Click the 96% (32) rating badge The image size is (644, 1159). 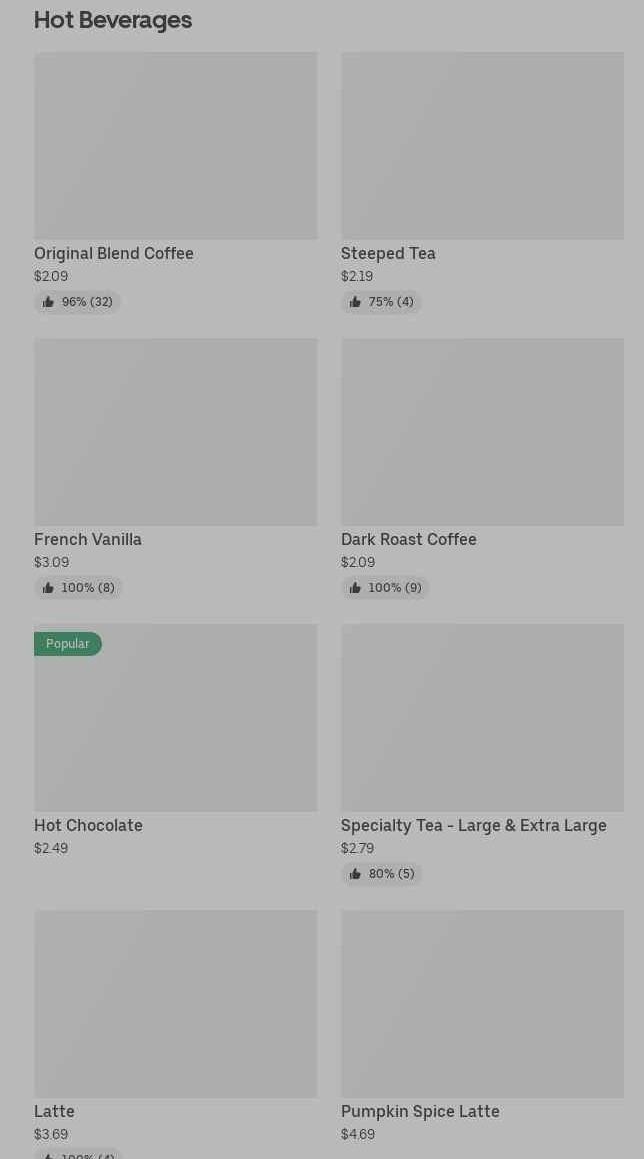(x=78, y=302)
